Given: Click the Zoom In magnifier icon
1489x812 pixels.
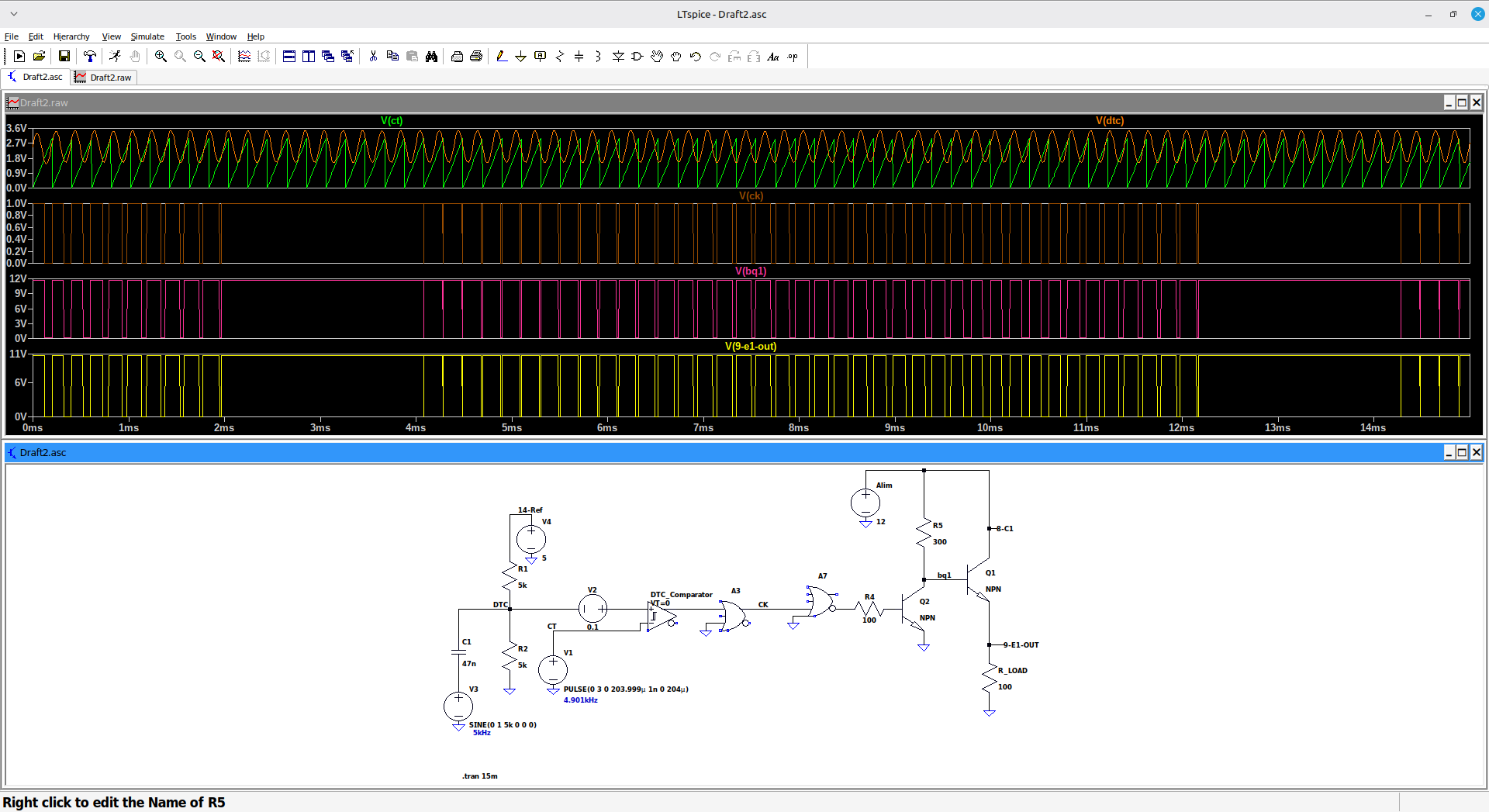Looking at the screenshot, I should 161,57.
